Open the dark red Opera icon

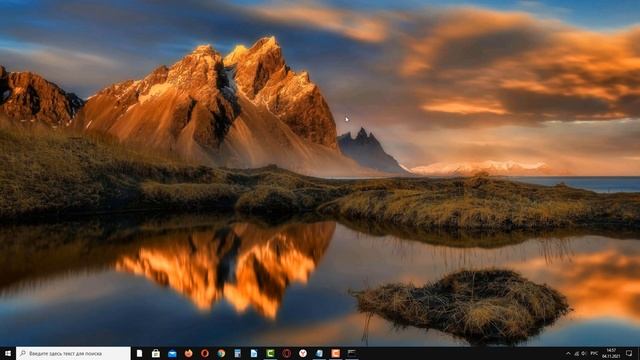(287, 353)
